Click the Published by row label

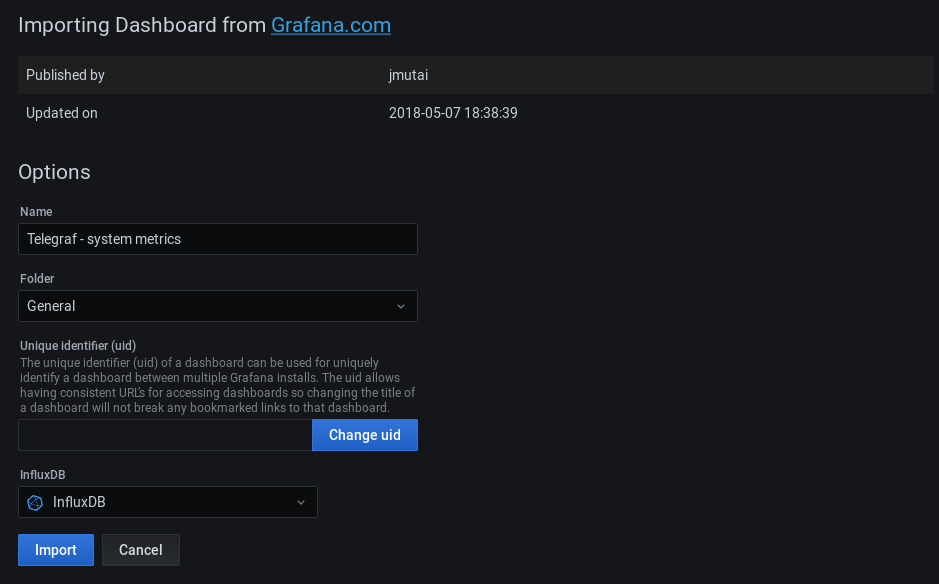point(65,75)
